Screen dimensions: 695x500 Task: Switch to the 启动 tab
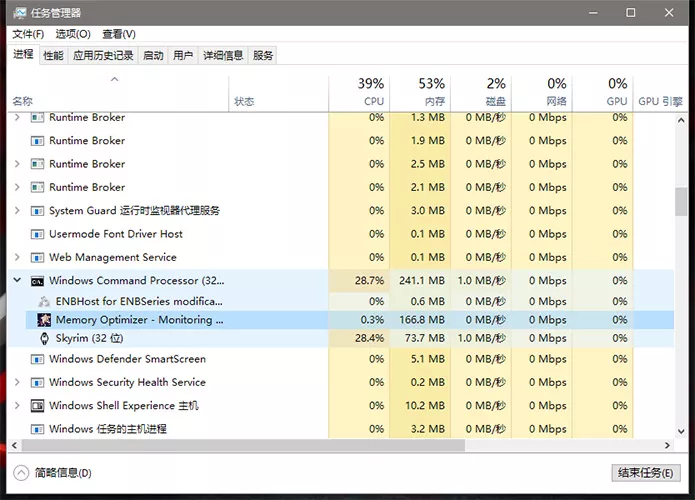point(153,55)
